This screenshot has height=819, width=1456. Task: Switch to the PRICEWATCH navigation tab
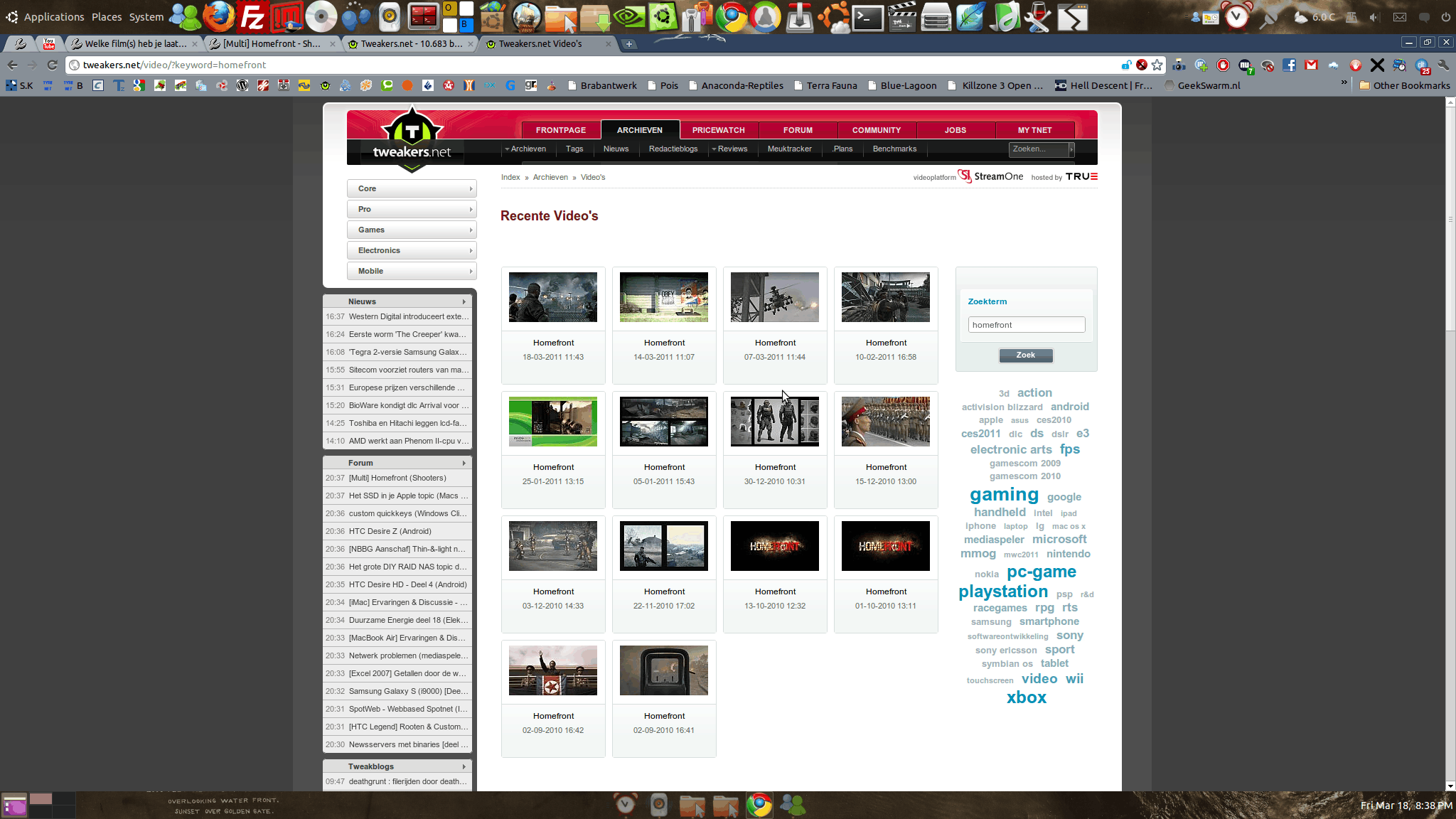coord(718,130)
